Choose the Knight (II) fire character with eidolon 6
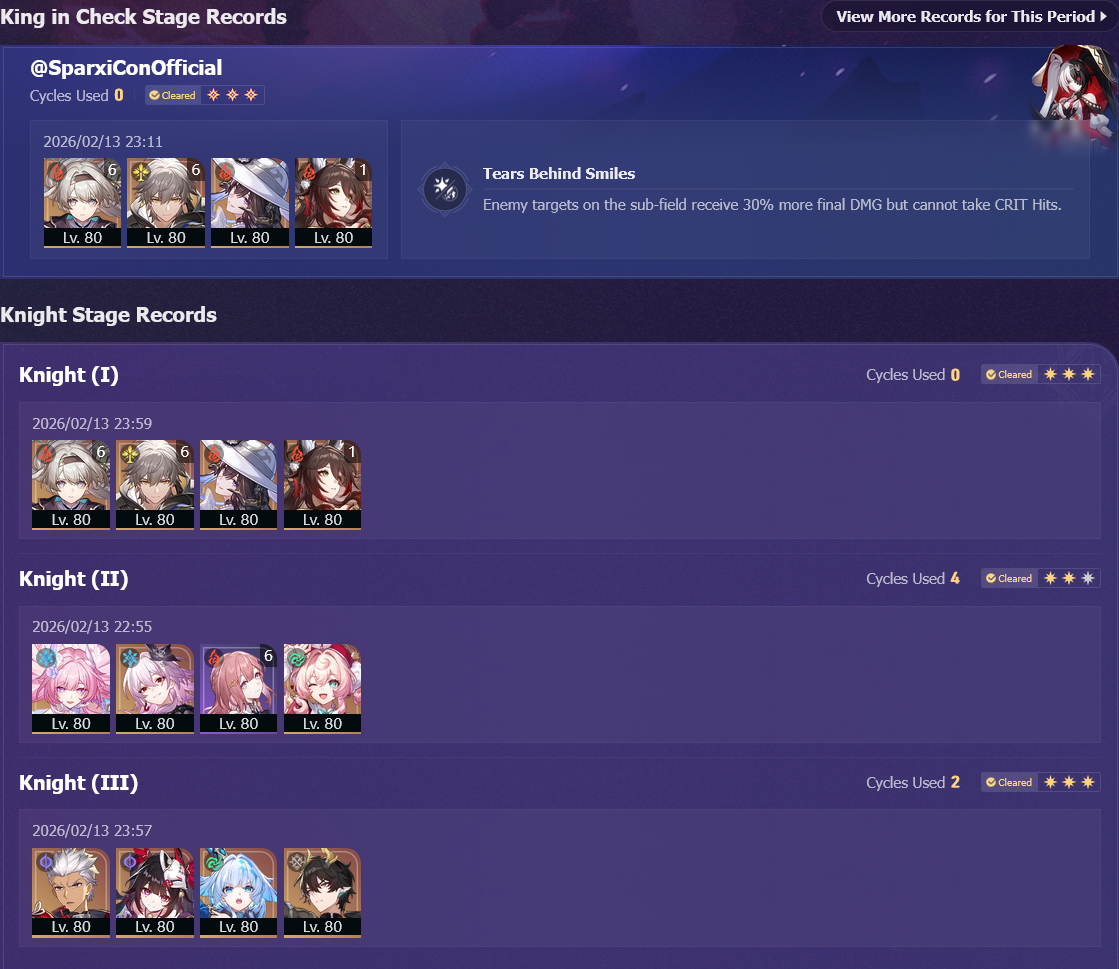The image size is (1119, 969). [x=238, y=689]
